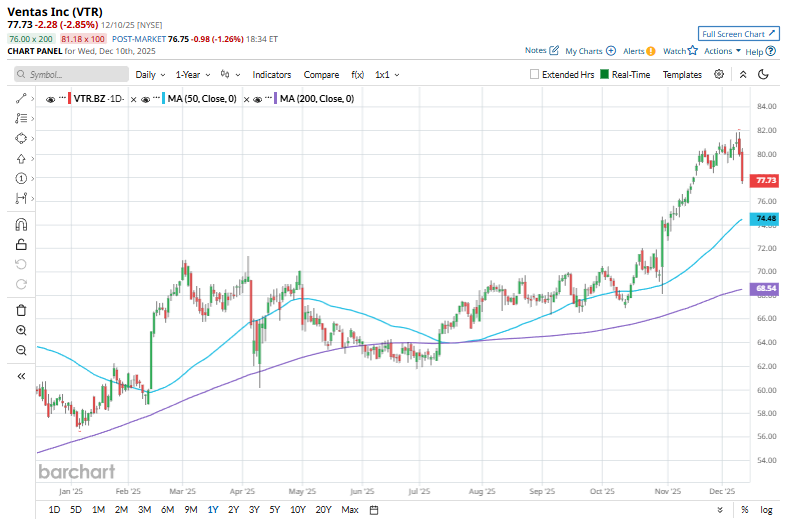Screen dimensions: 785x525
Task: Select the trend line drawing tool
Action: click(x=21, y=99)
